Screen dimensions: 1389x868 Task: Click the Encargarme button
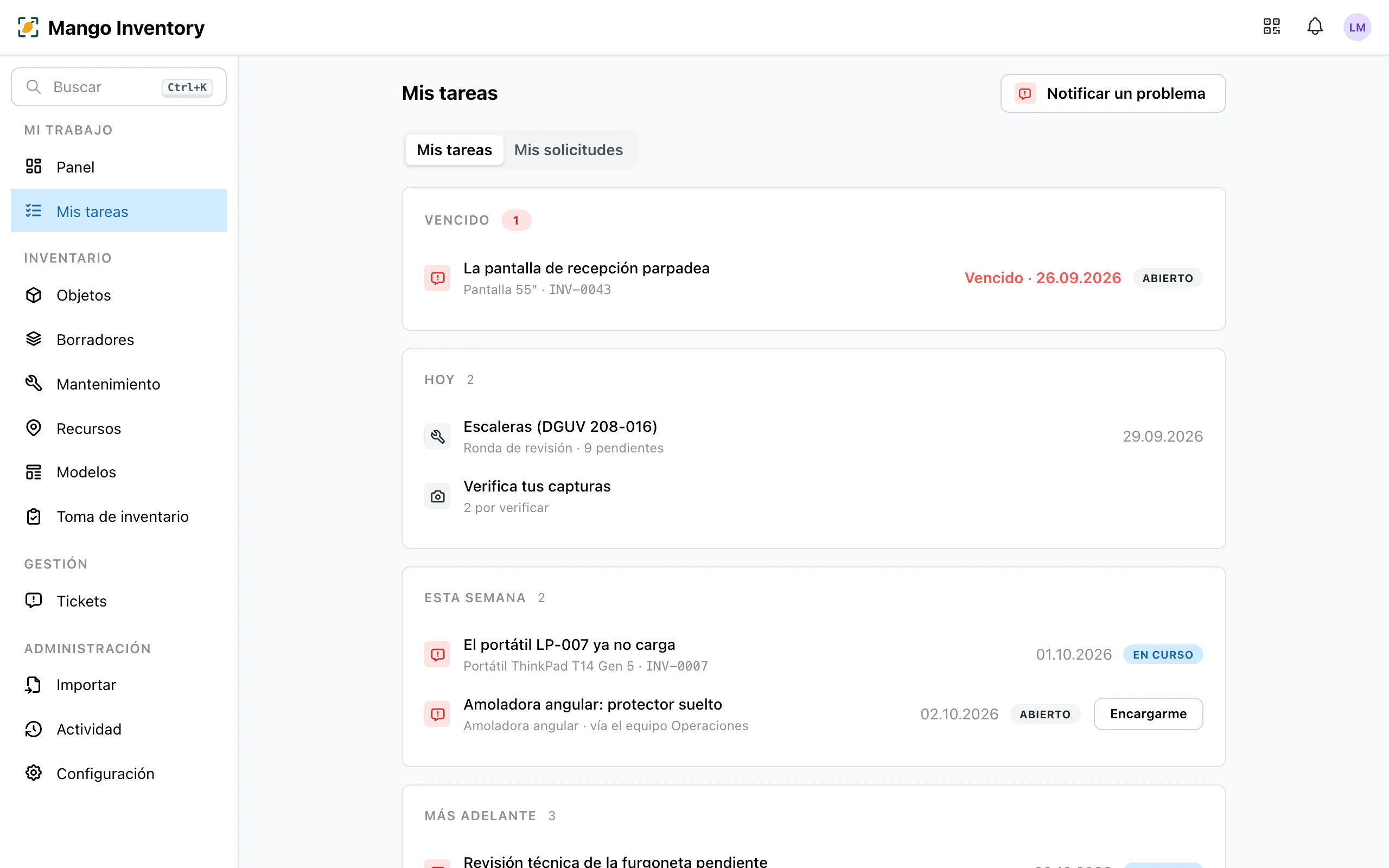1148,713
